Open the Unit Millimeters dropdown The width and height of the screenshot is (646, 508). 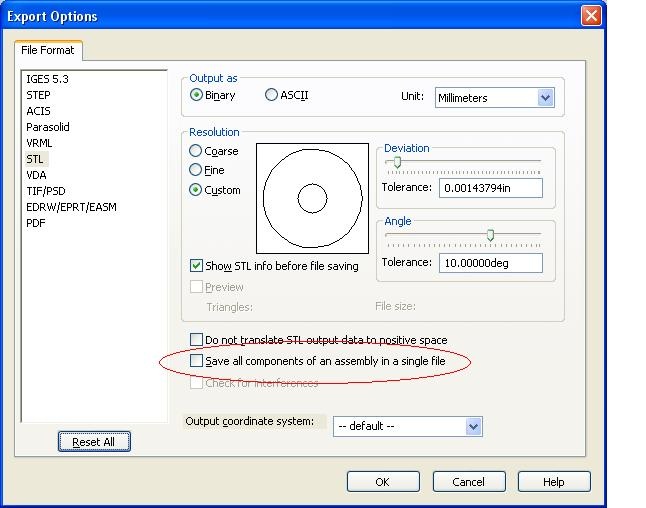click(x=494, y=98)
